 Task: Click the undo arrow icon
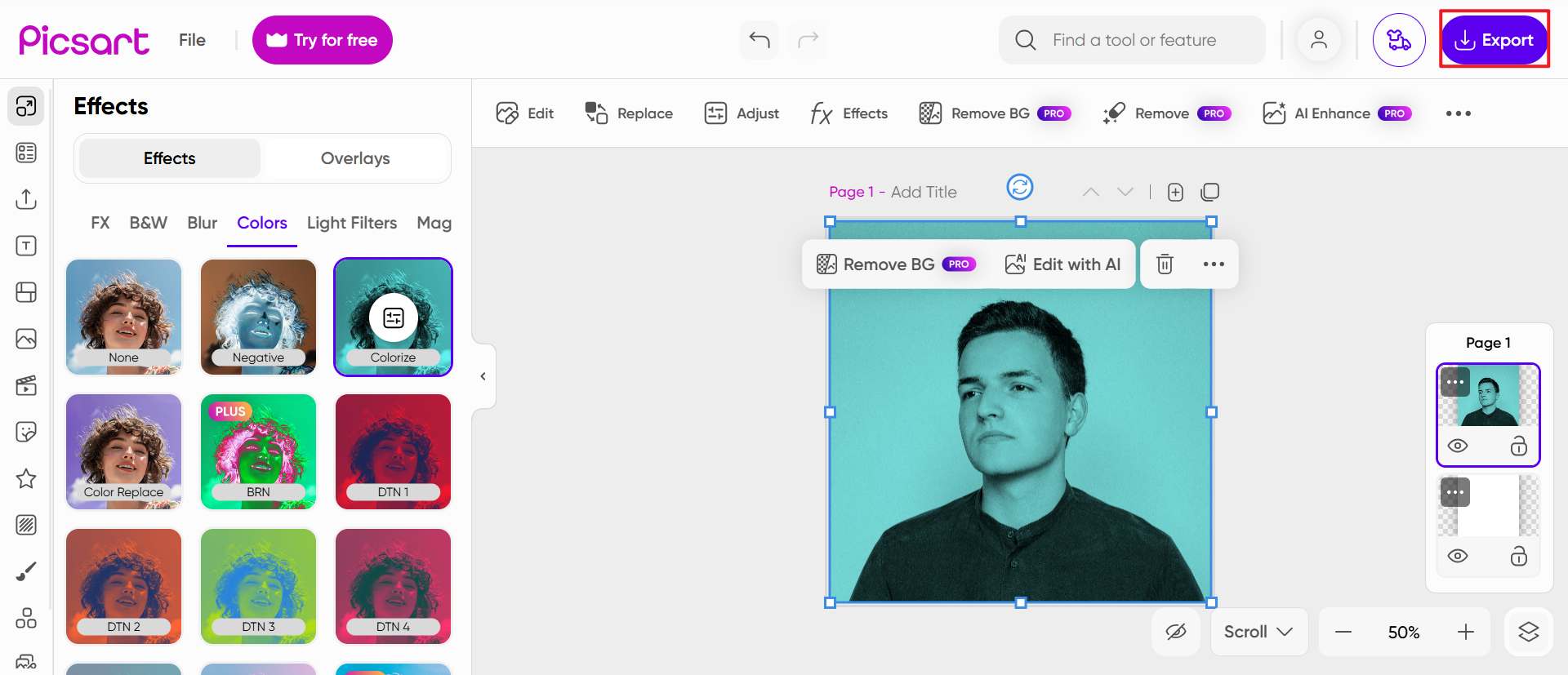coord(759,40)
